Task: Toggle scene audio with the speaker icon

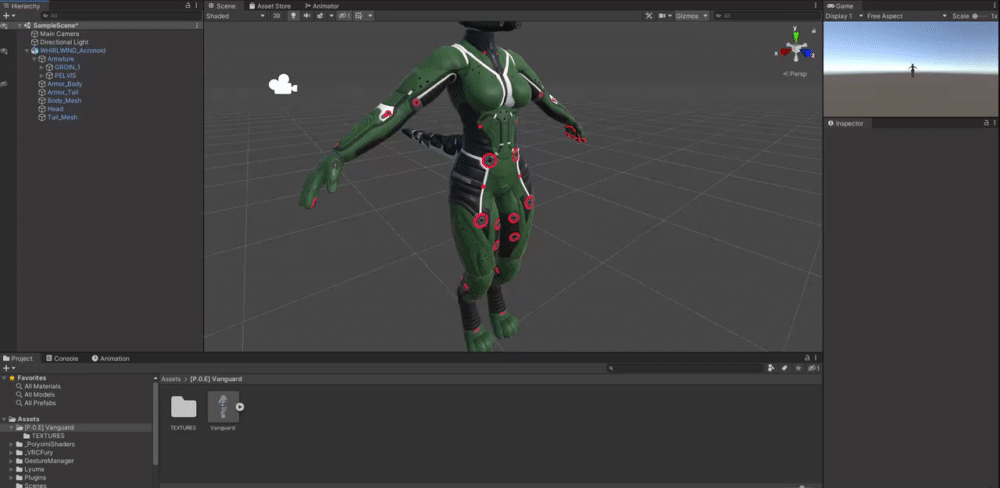Action: click(x=307, y=16)
